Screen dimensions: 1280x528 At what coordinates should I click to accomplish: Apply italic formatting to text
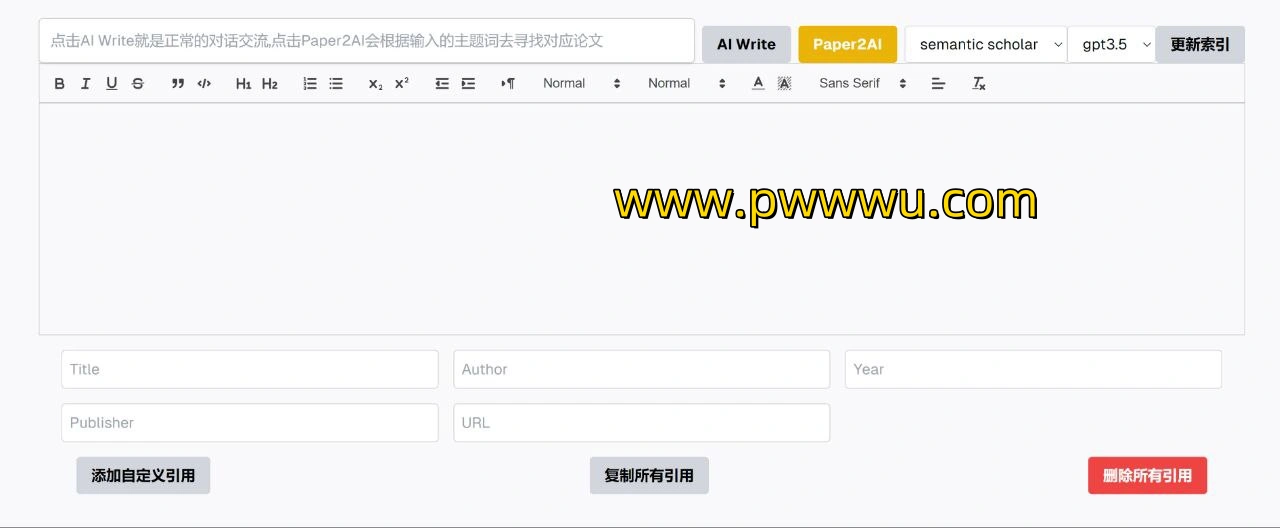[85, 84]
